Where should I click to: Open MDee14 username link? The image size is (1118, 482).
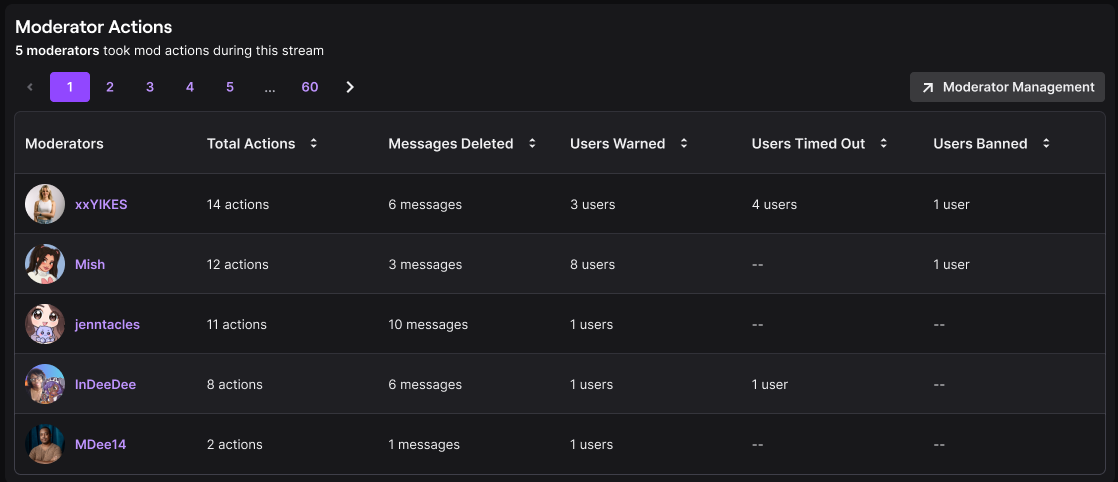click(100, 444)
